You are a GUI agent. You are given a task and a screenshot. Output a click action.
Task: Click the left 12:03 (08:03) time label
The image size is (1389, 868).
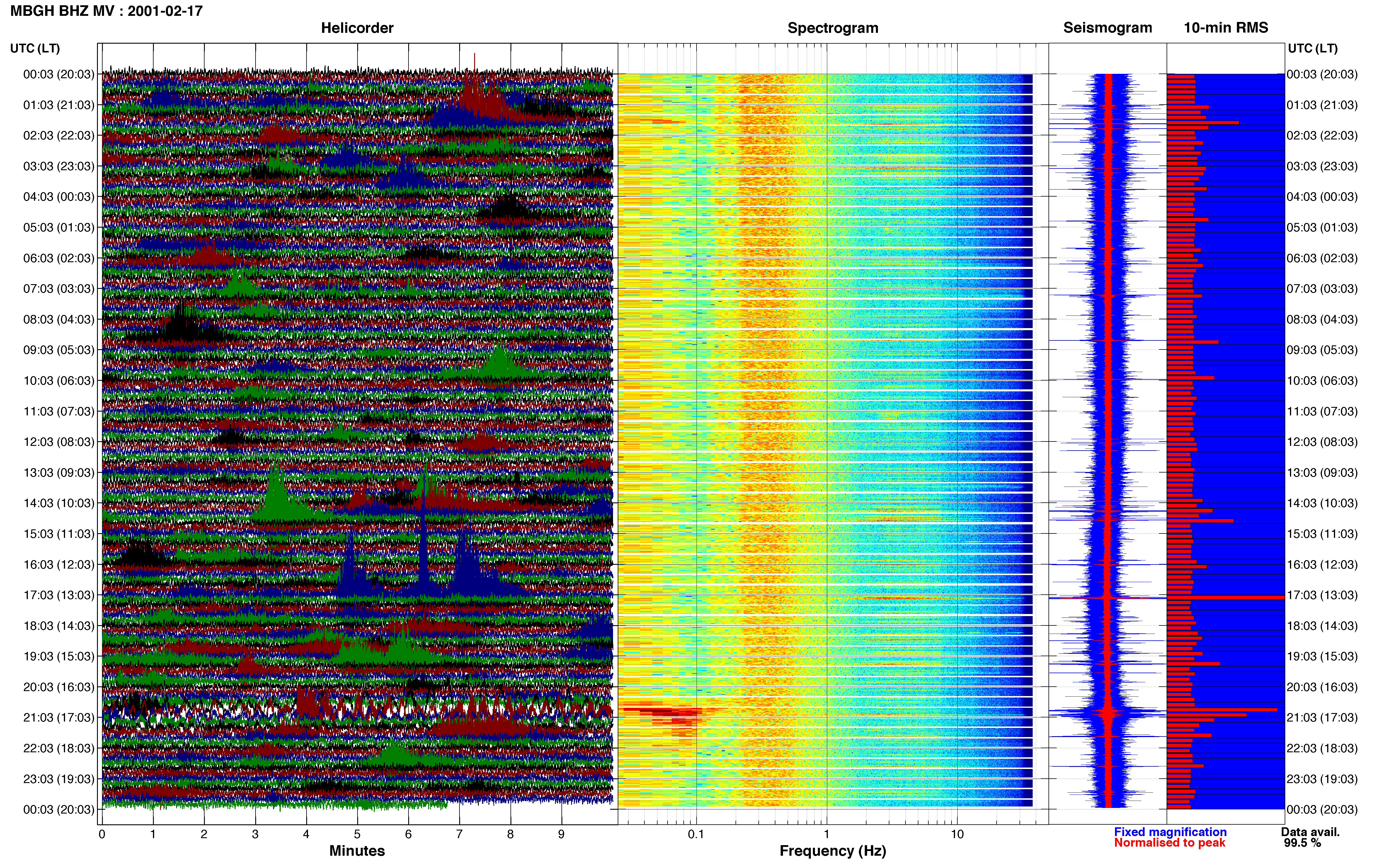[59, 442]
